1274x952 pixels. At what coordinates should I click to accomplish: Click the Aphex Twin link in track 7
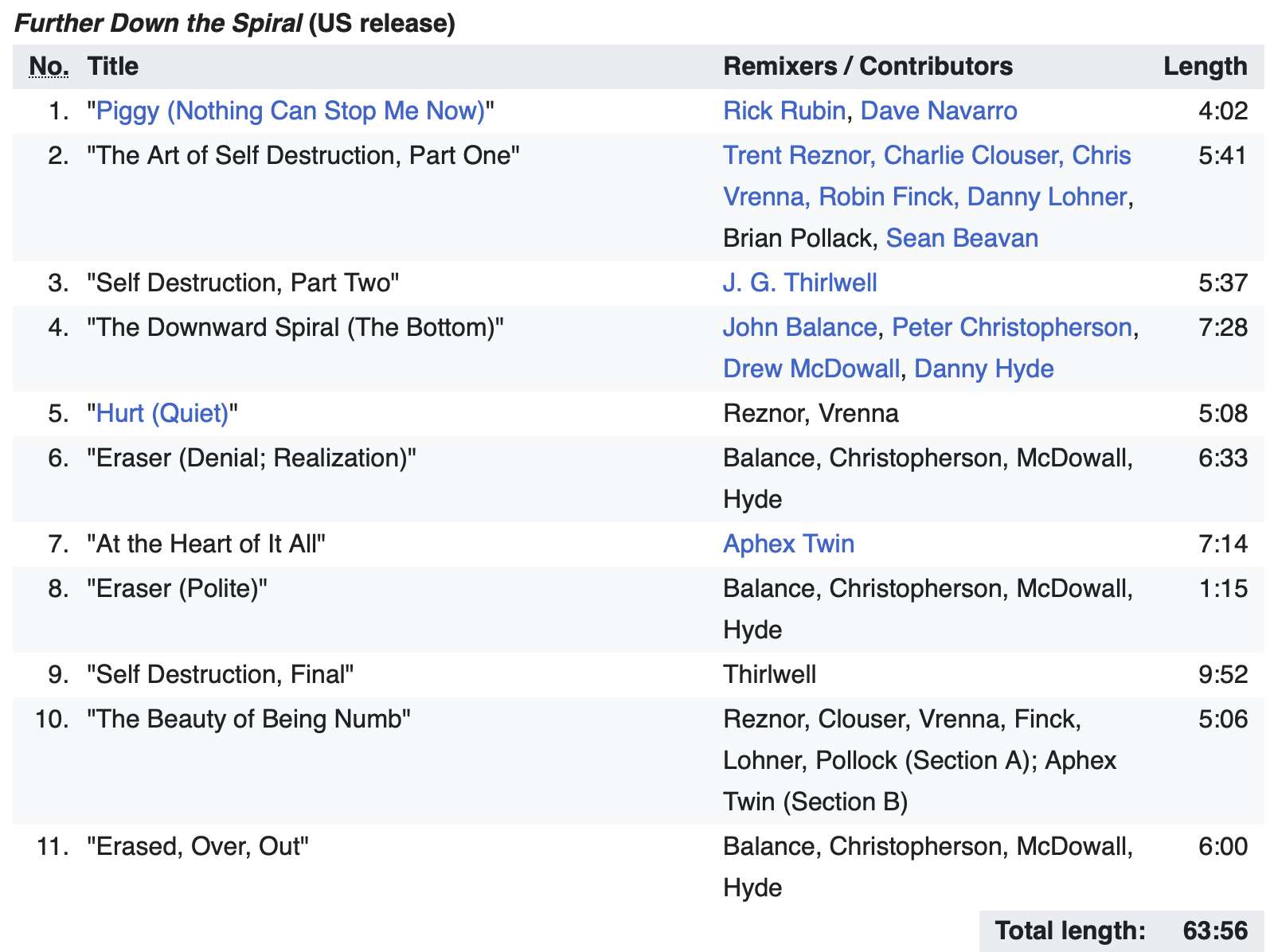point(789,544)
